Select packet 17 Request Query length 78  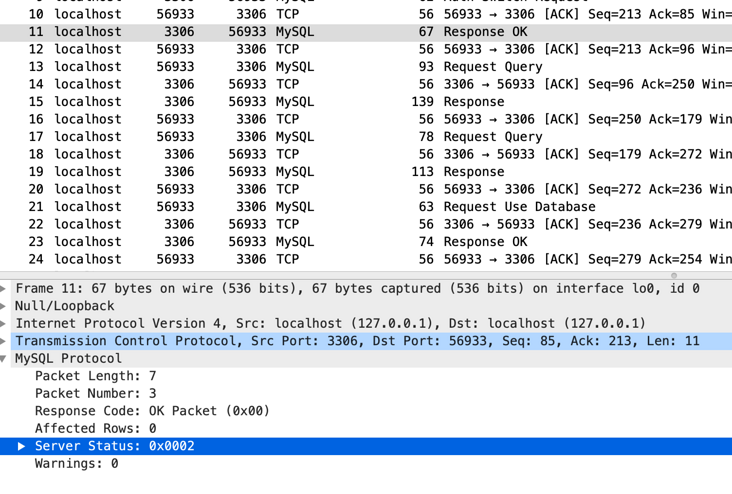pos(366,137)
